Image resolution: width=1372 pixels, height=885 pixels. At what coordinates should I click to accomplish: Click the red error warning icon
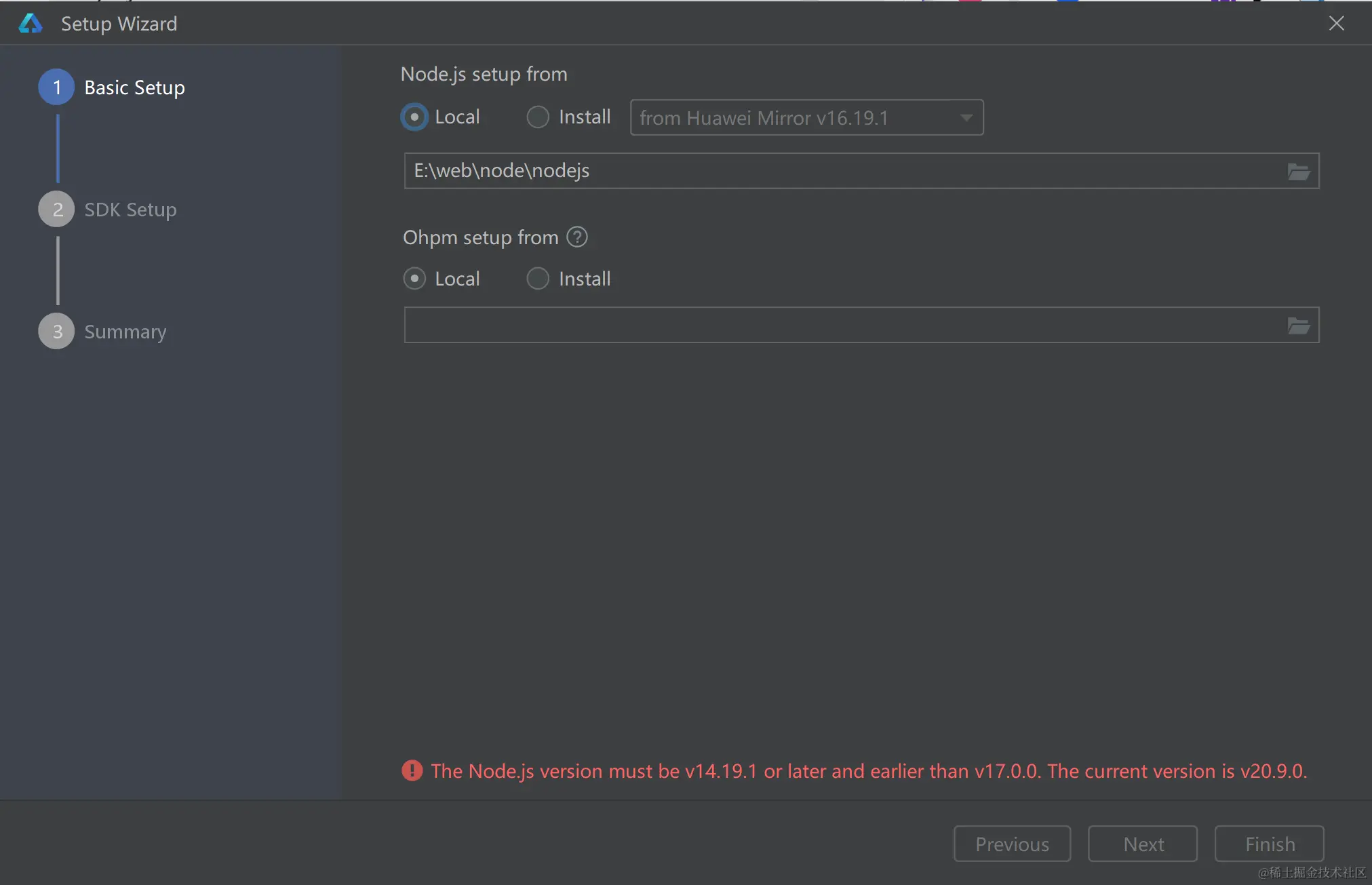412,770
